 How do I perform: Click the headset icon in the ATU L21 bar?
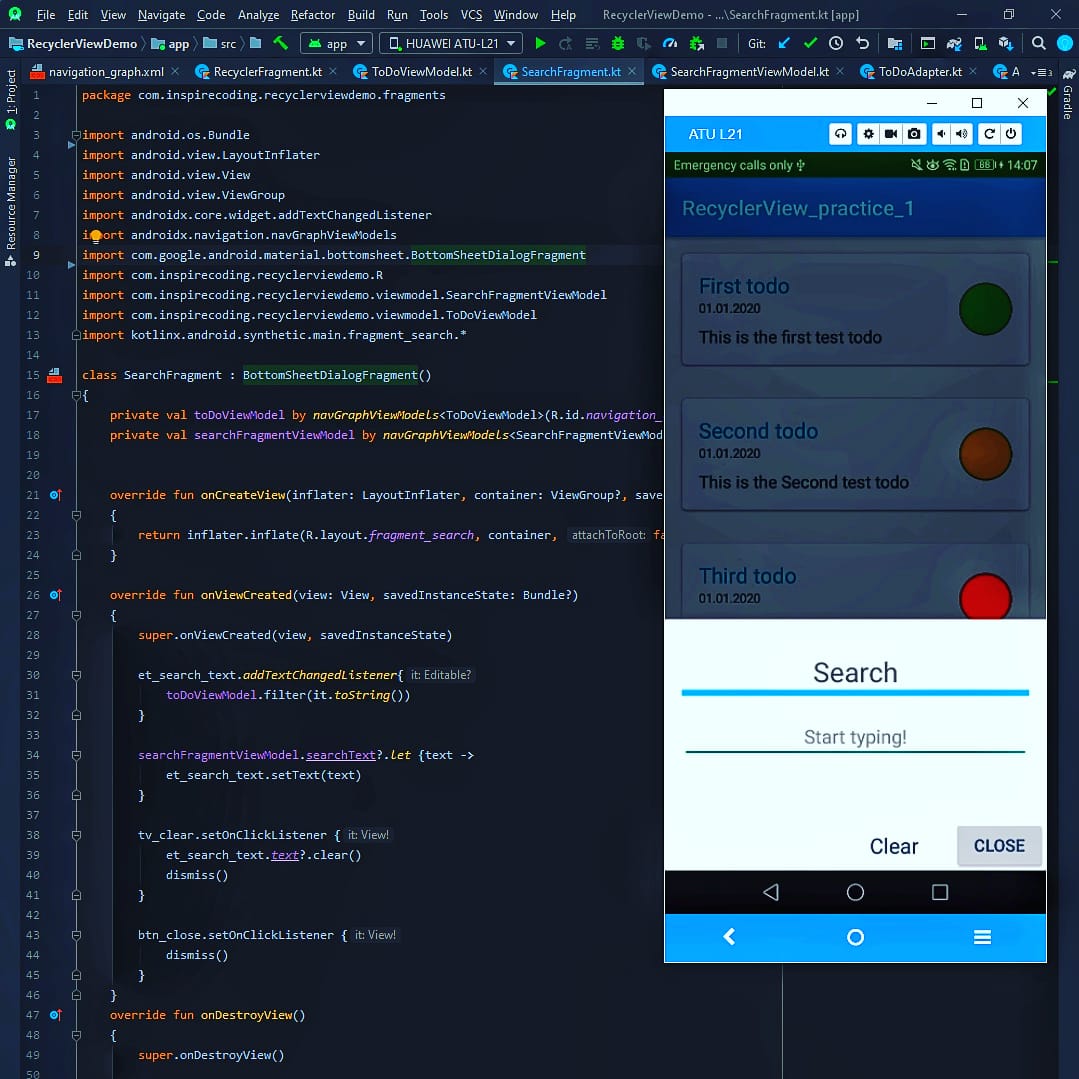click(840, 133)
